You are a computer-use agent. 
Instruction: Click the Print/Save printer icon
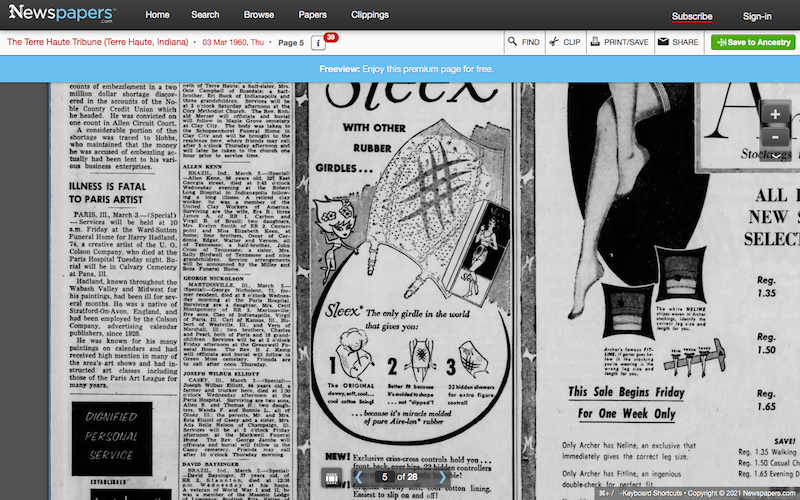tap(619, 43)
